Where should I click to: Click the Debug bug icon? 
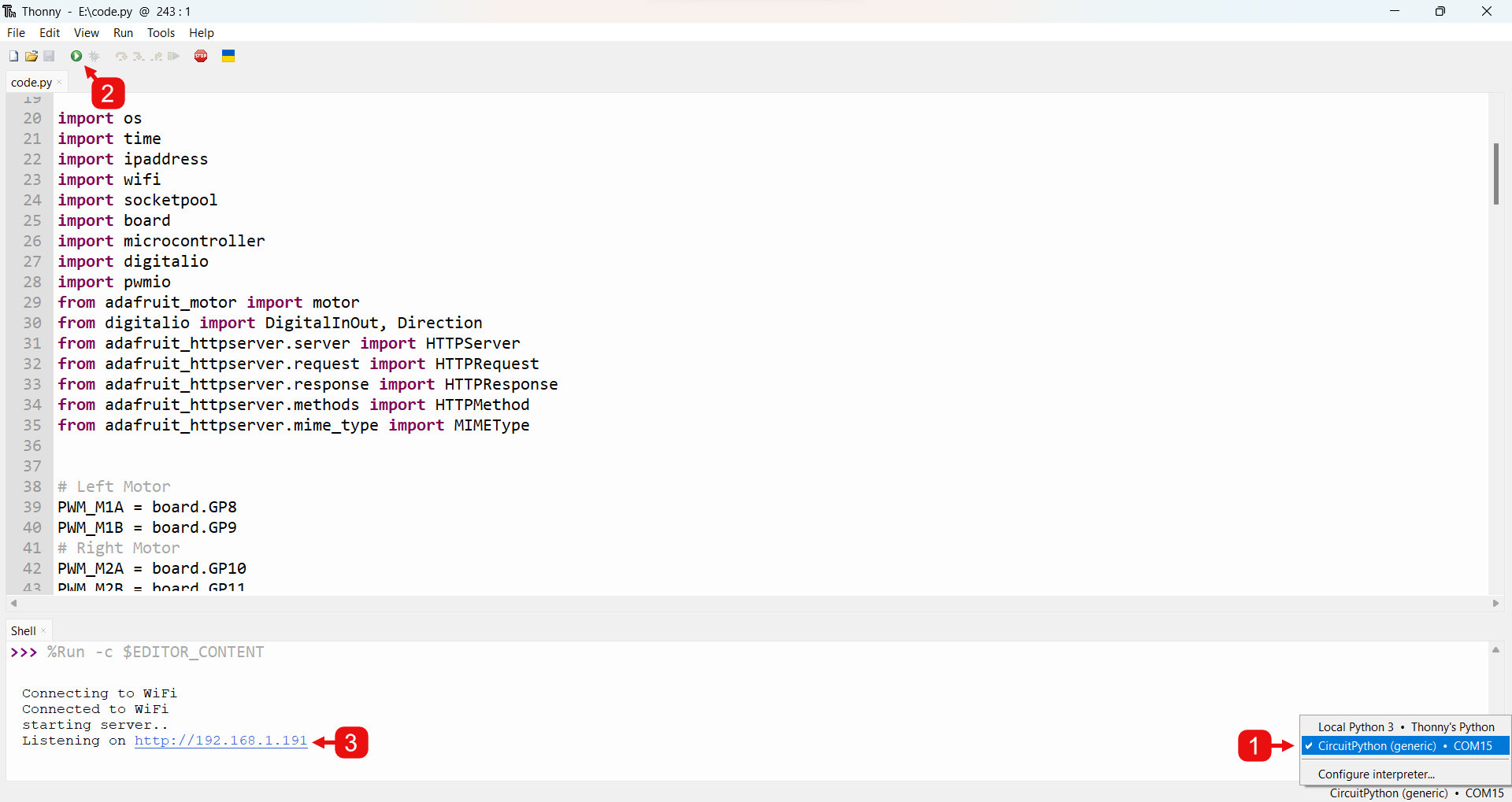[x=94, y=56]
